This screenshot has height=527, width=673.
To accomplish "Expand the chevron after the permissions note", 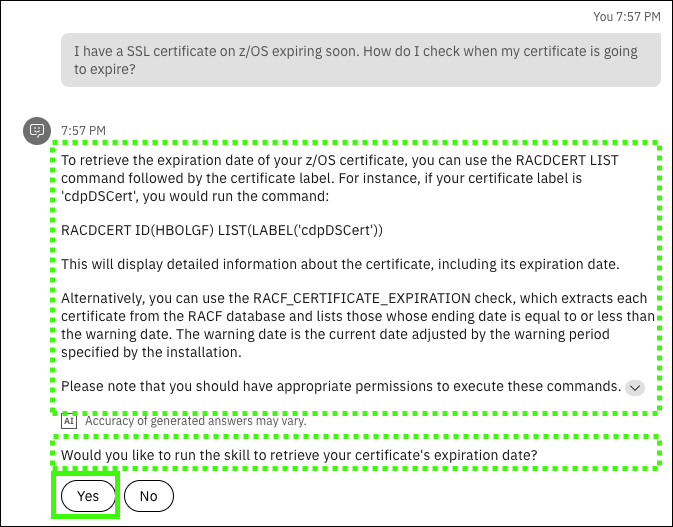I will pyautogui.click(x=635, y=388).
